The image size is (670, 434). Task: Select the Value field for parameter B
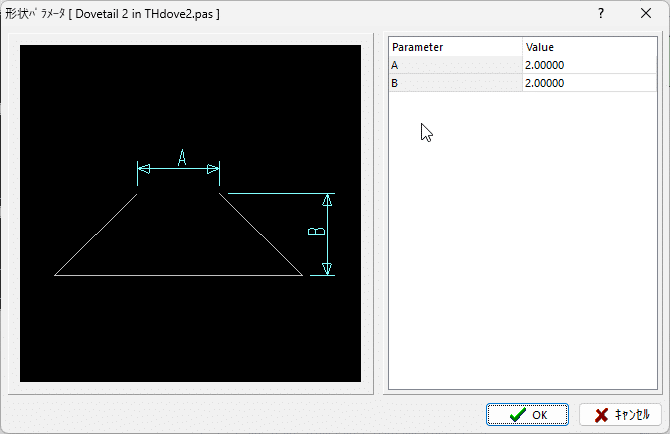click(x=575, y=83)
